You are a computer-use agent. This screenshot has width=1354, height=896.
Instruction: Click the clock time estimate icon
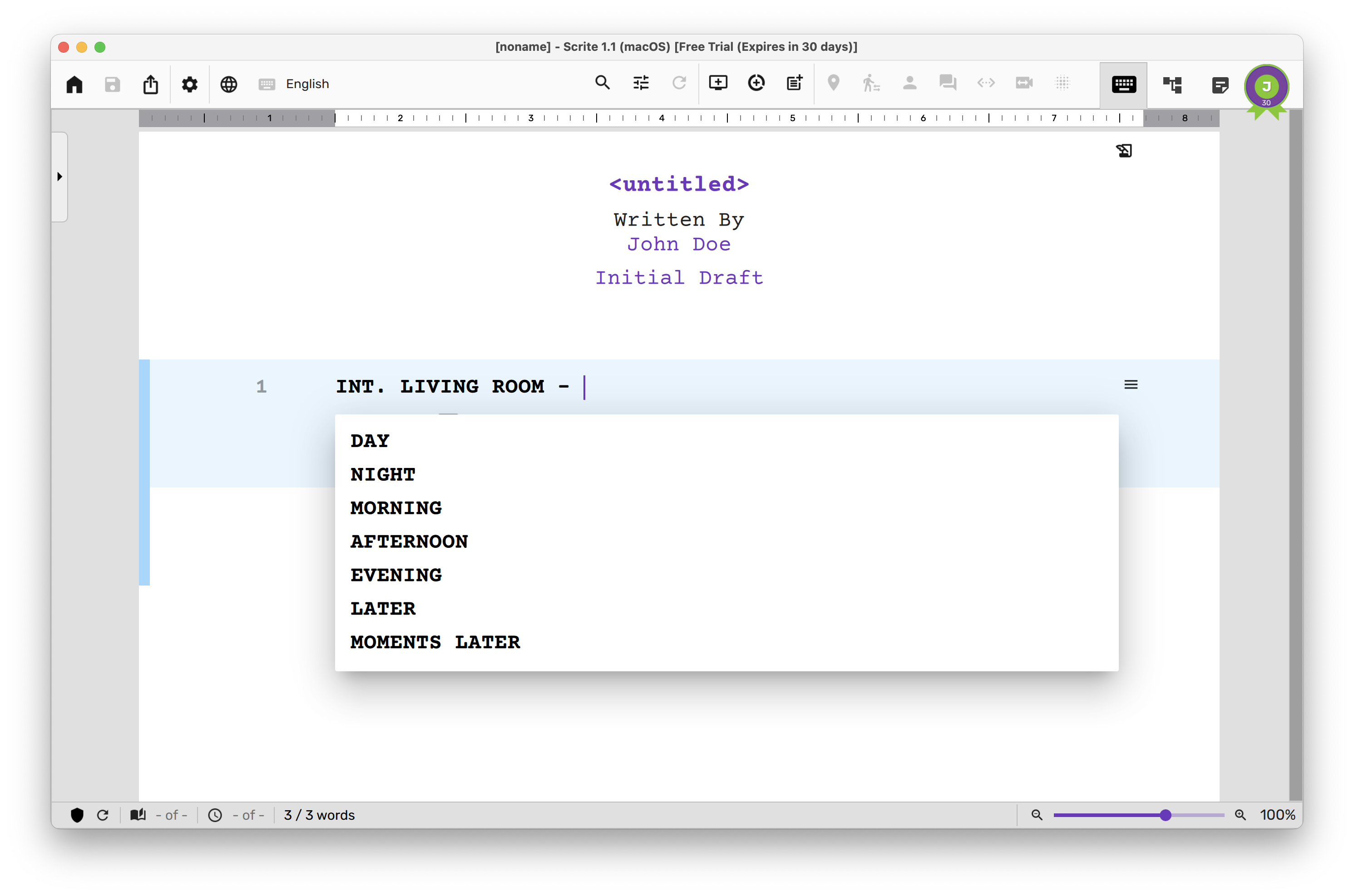(x=215, y=815)
